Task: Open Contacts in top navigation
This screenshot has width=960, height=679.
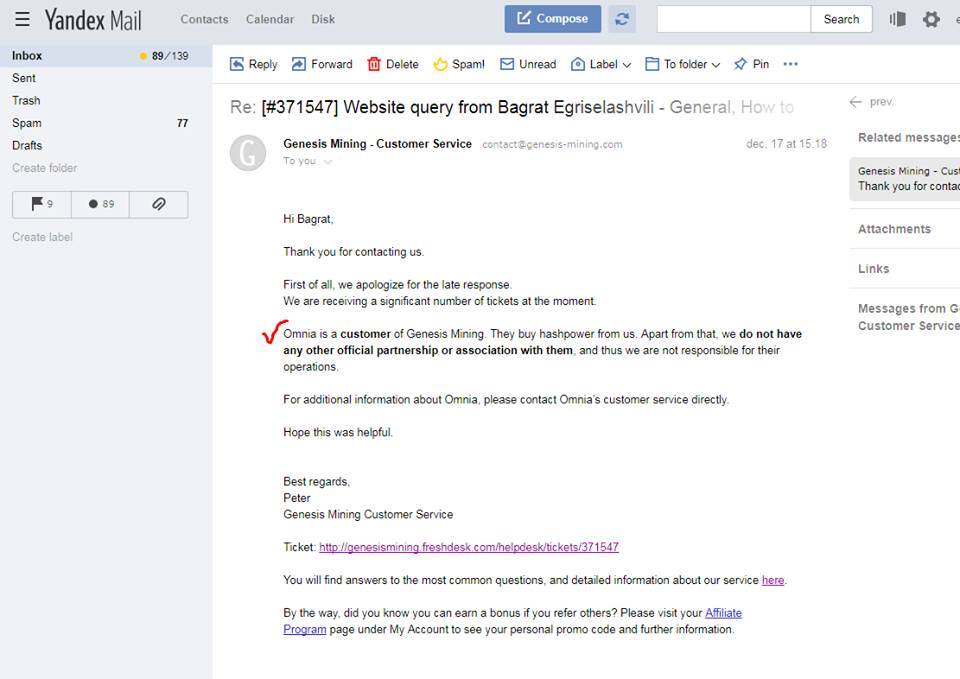Action: [x=204, y=20]
